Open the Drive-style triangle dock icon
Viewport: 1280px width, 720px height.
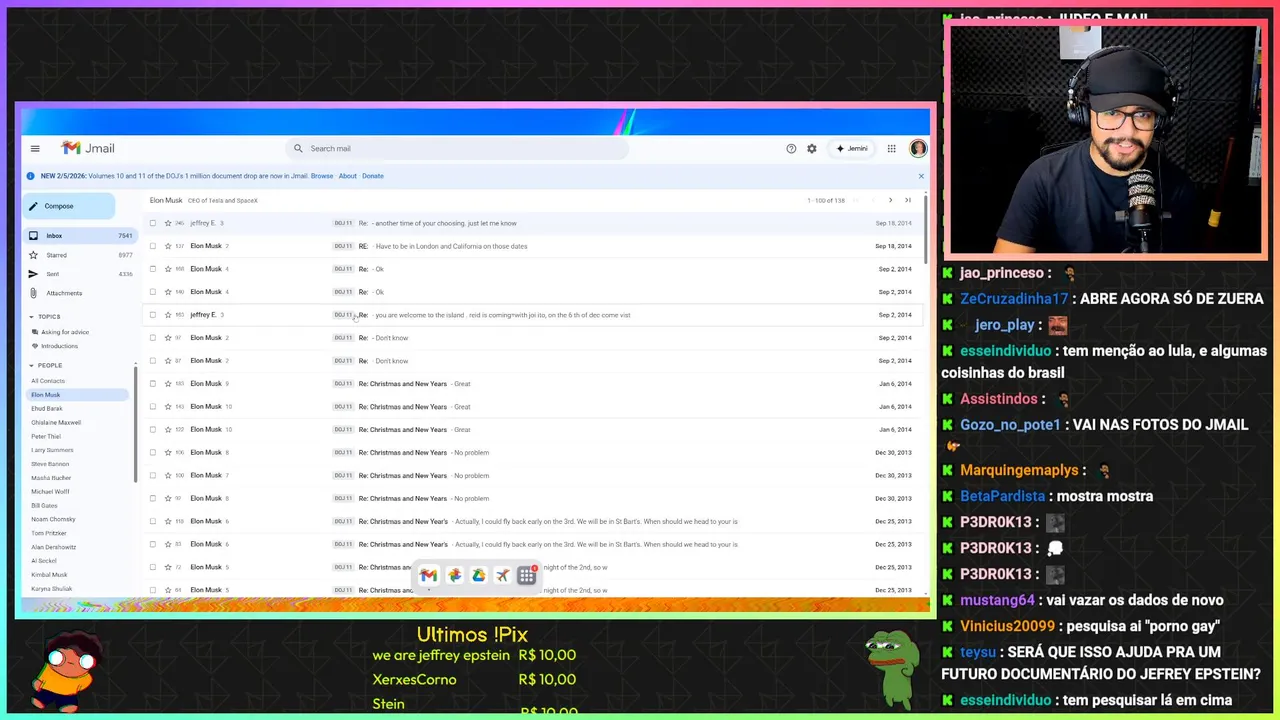(x=479, y=575)
